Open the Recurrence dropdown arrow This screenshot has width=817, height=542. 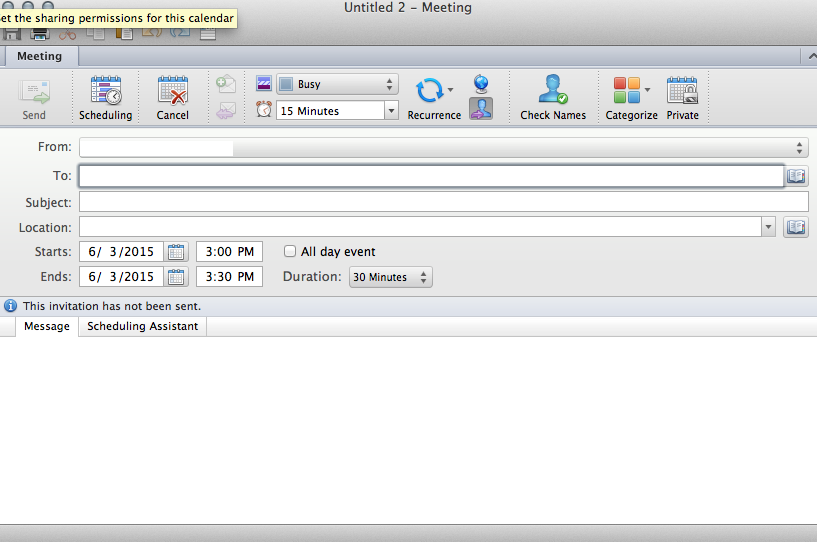[x=451, y=90]
